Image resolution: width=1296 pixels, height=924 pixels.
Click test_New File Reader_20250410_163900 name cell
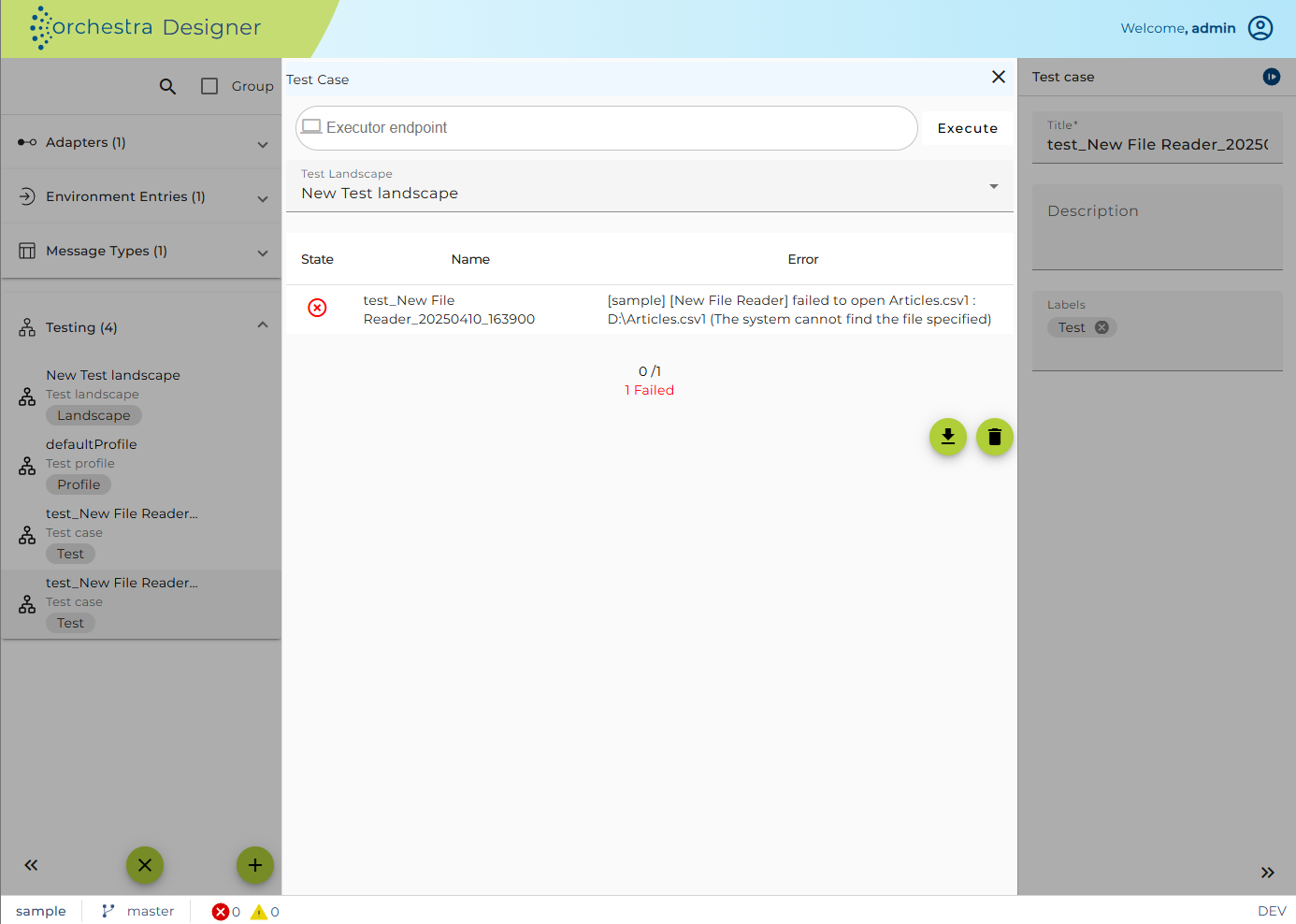(449, 310)
